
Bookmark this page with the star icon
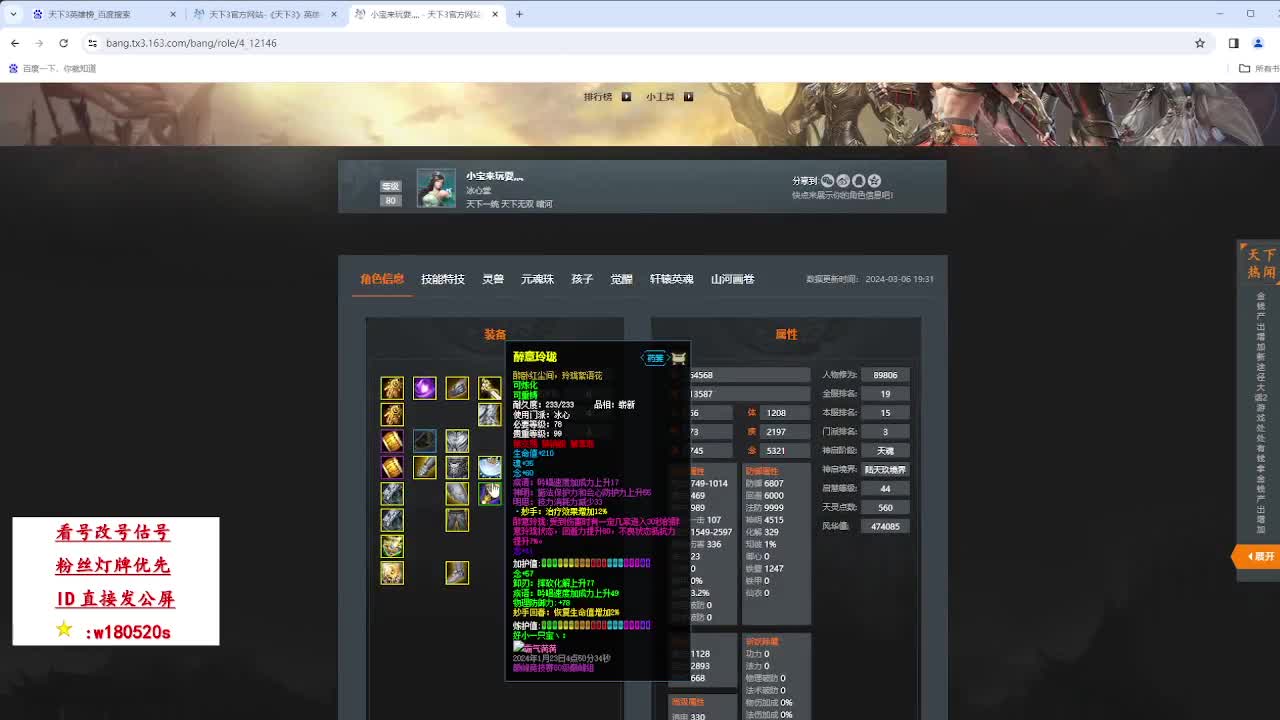point(1200,43)
